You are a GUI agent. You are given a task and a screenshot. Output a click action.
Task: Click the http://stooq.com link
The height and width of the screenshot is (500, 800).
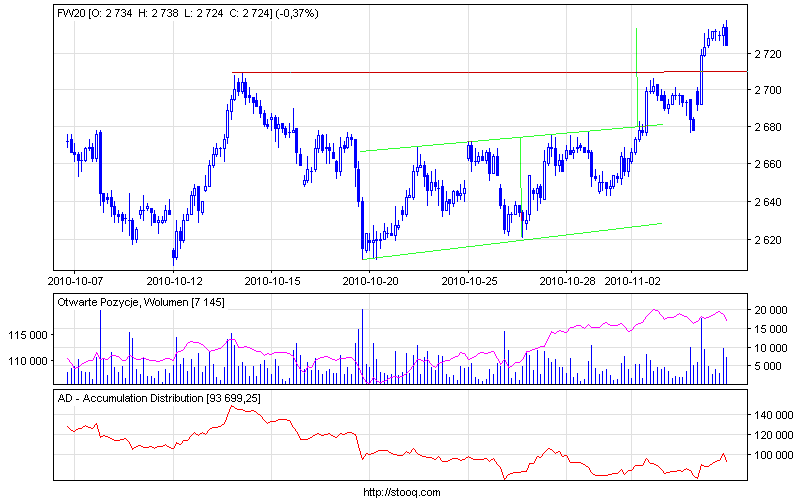coord(402,492)
